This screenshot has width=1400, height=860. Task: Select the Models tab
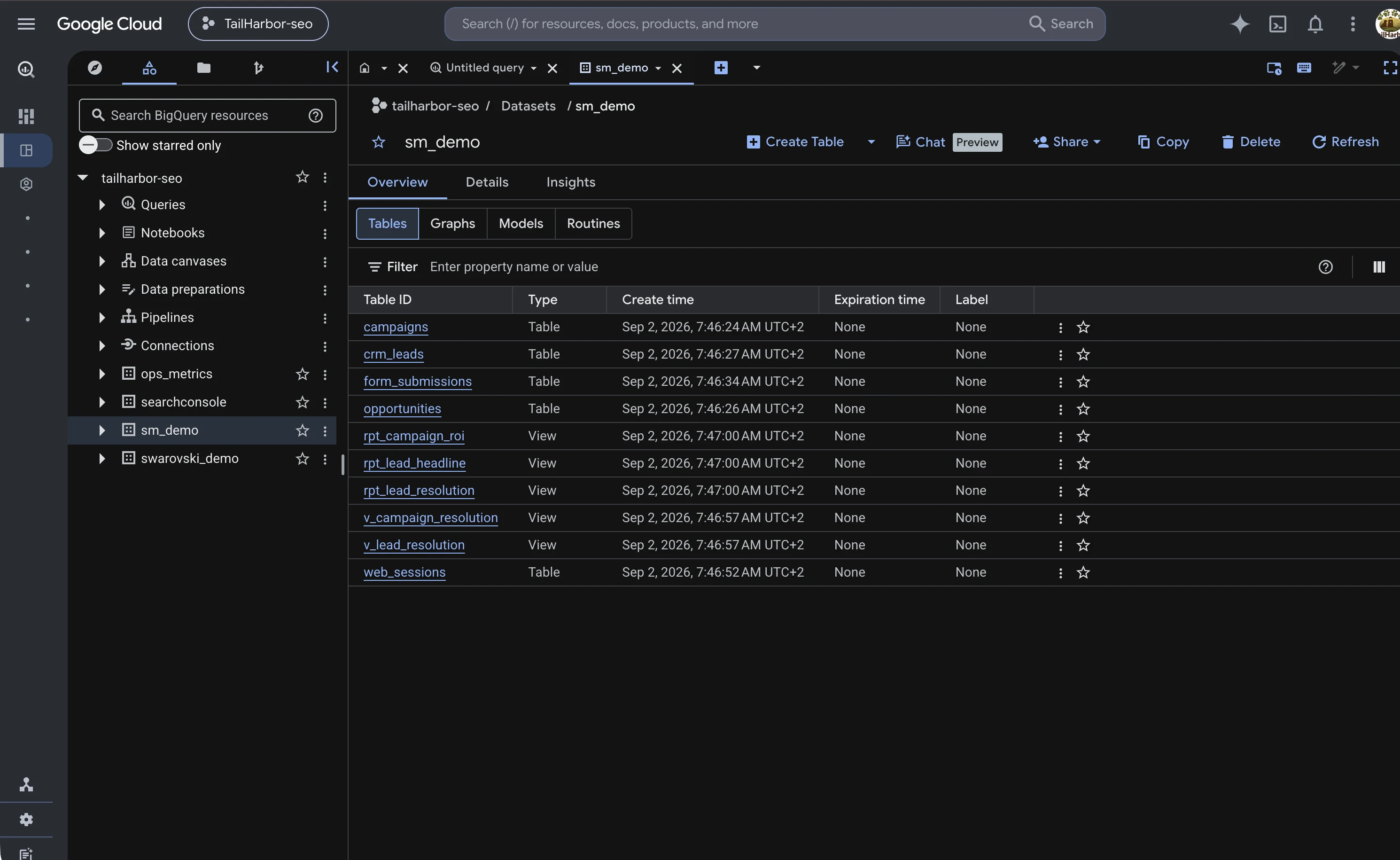click(521, 224)
